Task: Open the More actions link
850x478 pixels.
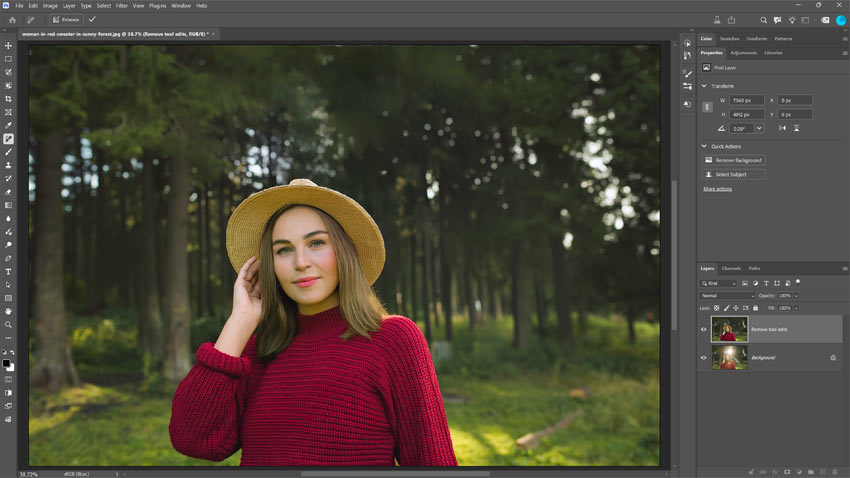Action: tap(717, 189)
